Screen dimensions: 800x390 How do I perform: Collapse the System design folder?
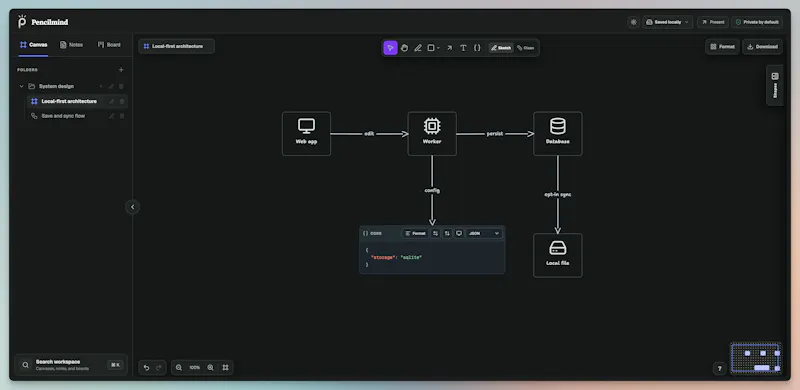[21, 86]
